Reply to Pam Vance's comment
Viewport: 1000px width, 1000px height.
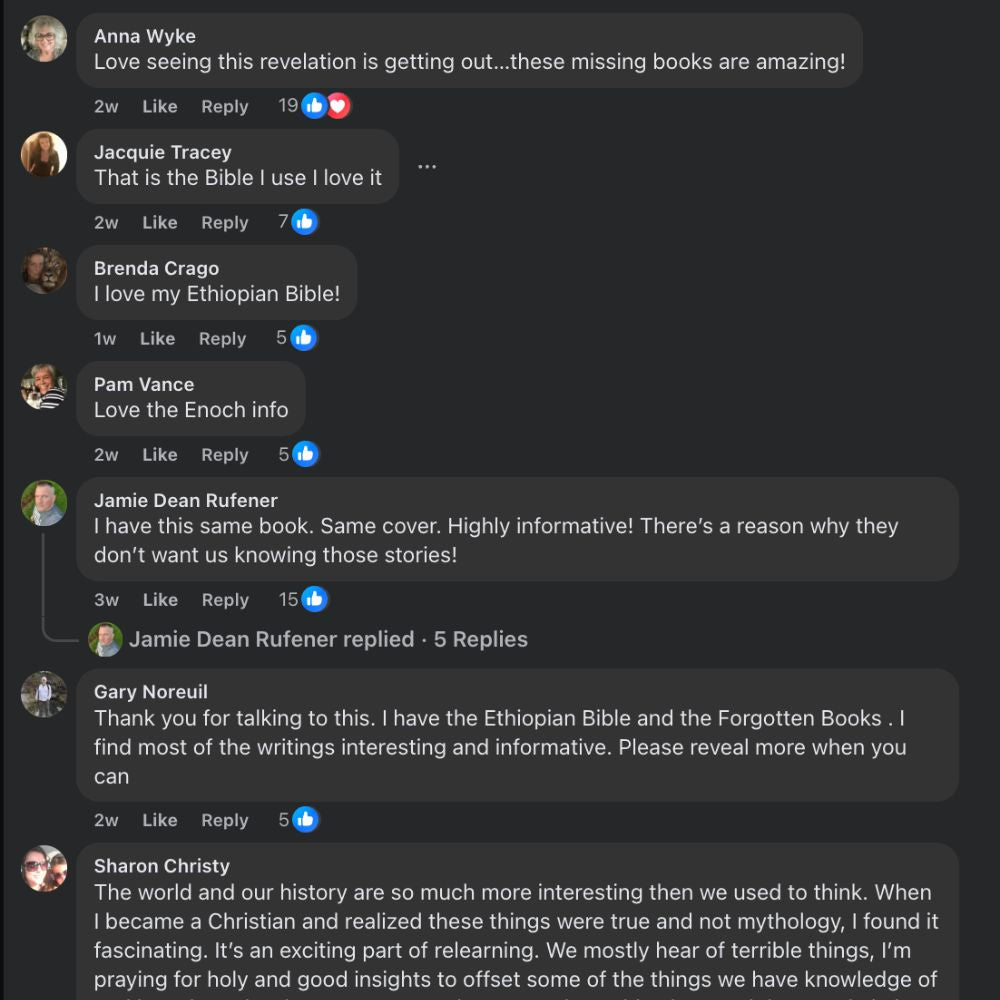225,455
